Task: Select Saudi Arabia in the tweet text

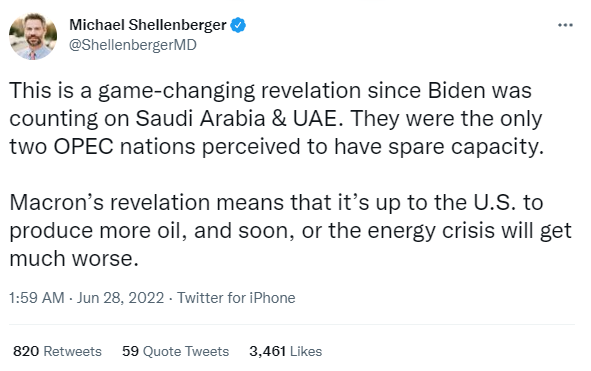Action: tap(200, 118)
